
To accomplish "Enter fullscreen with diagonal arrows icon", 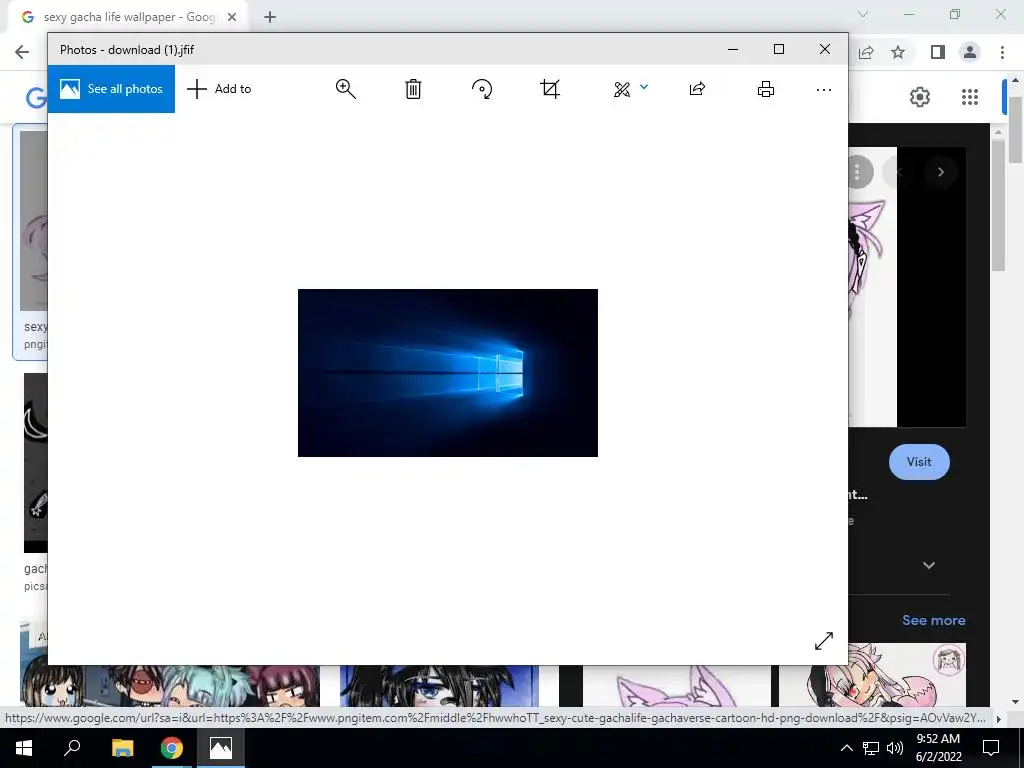I will [x=824, y=641].
